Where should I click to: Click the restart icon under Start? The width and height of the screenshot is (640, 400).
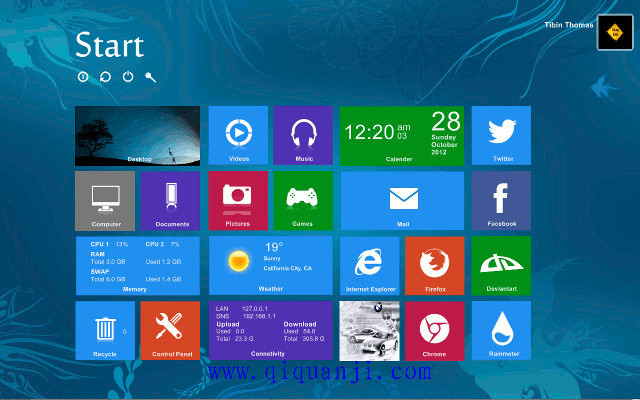pos(105,77)
